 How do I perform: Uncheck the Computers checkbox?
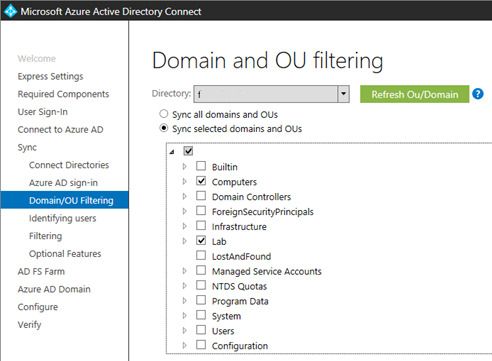tap(201, 181)
